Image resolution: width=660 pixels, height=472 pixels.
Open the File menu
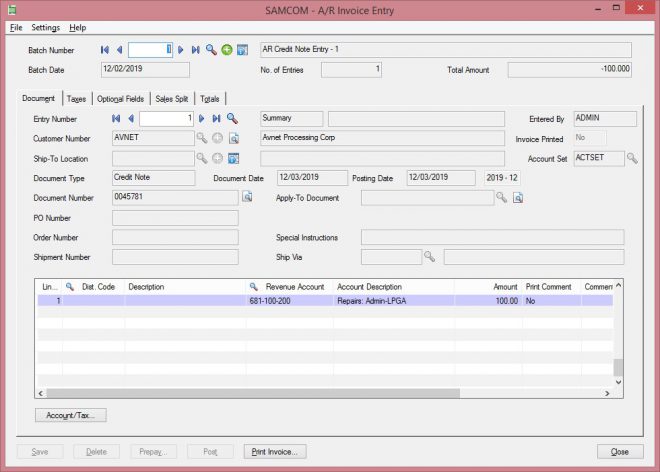pos(16,28)
